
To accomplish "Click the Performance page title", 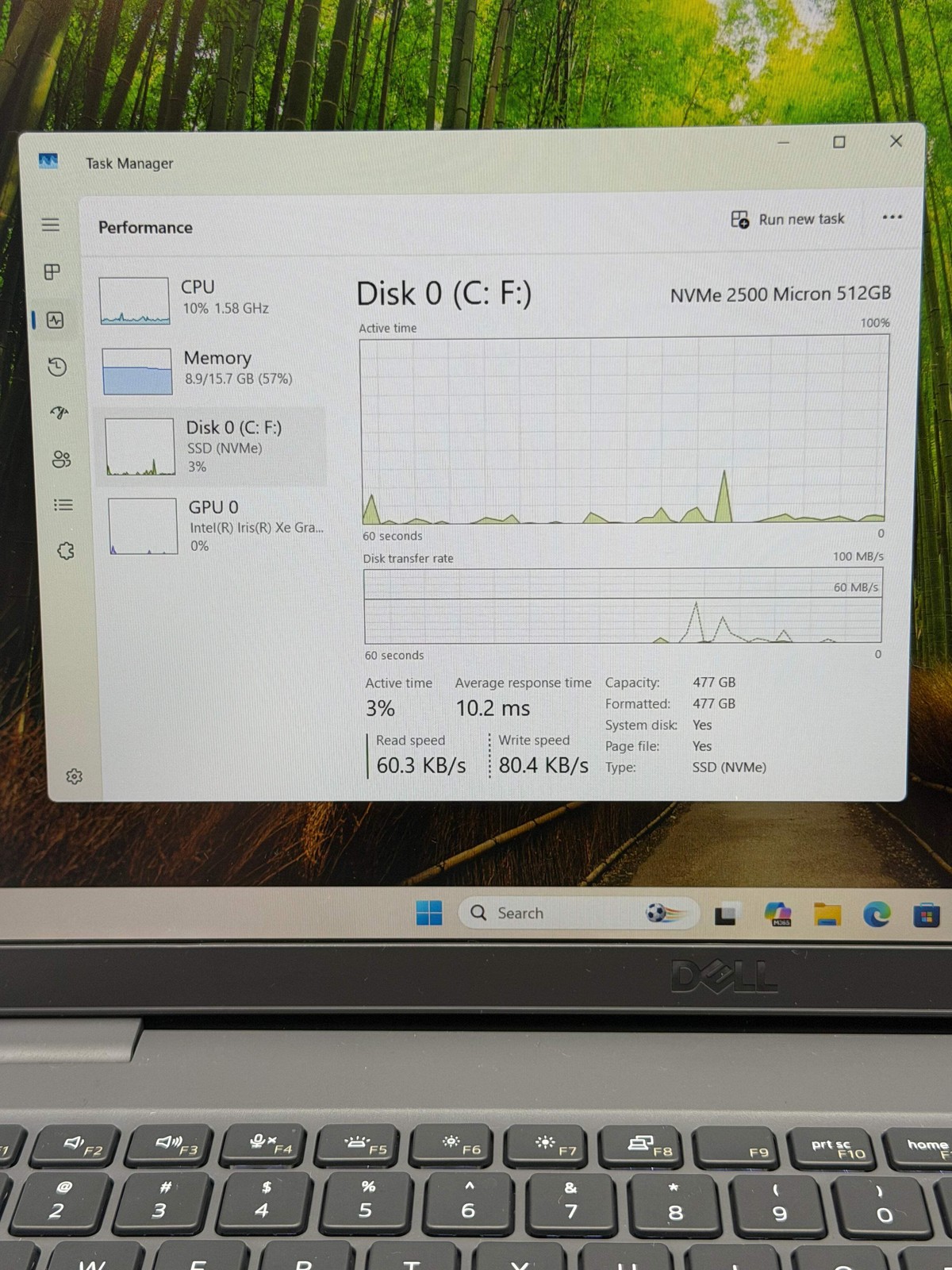I will click(x=145, y=228).
